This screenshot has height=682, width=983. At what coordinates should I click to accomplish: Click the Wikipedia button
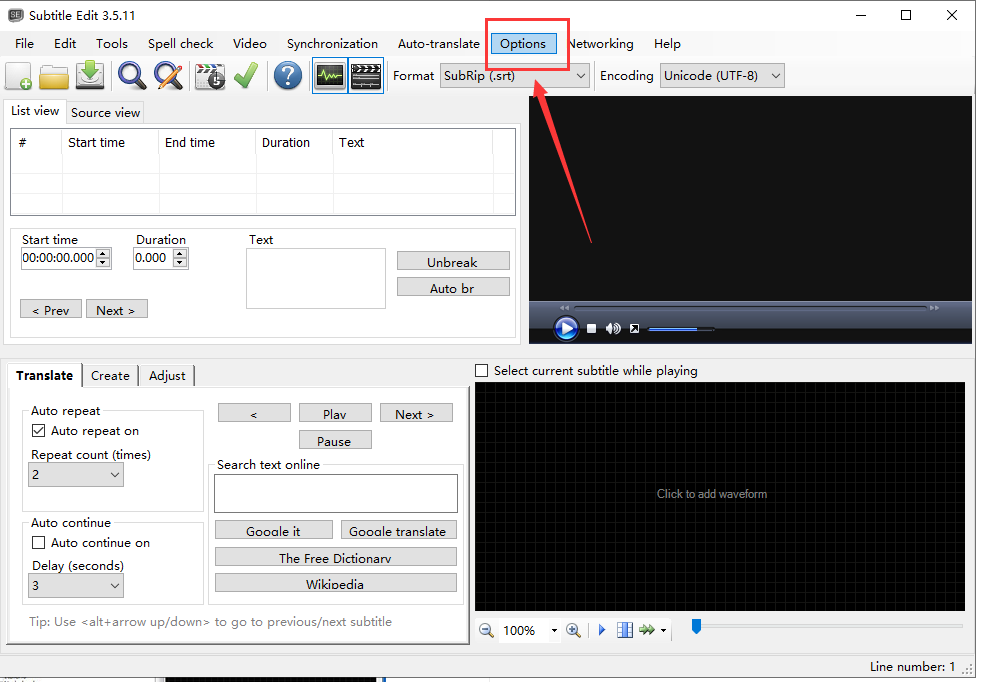click(x=336, y=583)
